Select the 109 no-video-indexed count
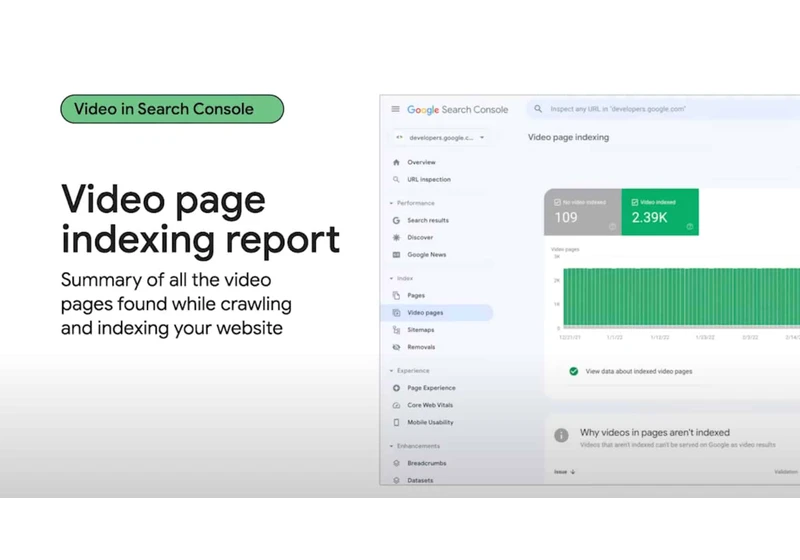 pyautogui.click(x=566, y=218)
